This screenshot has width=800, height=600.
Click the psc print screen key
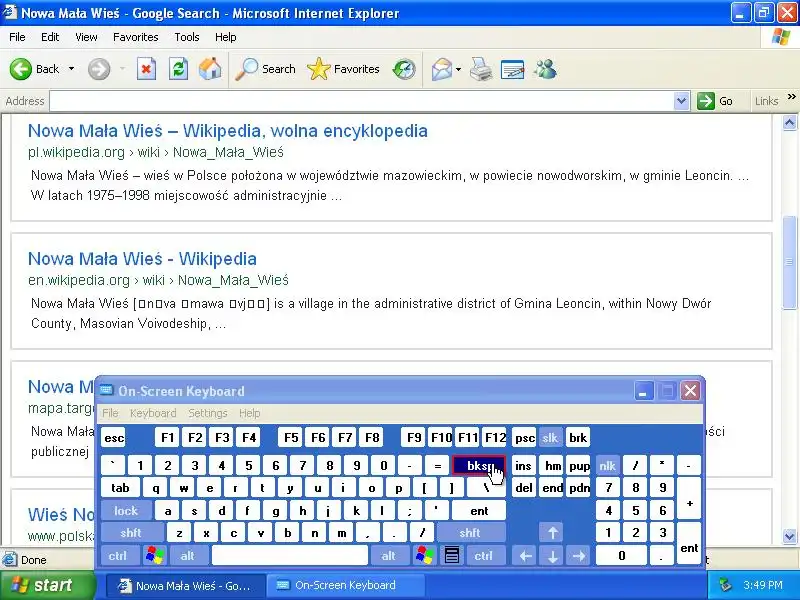[524, 438]
